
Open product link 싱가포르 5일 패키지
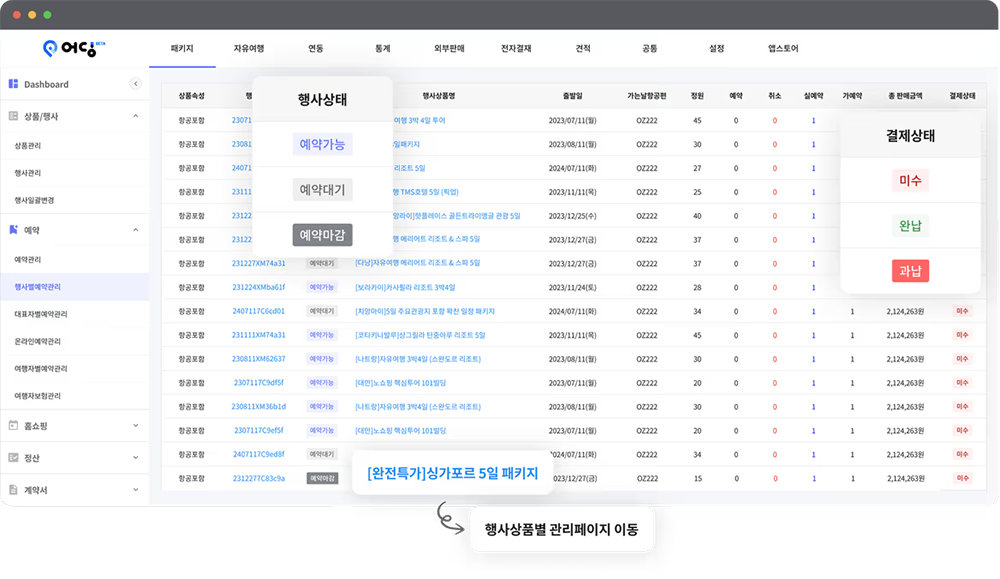(x=452, y=473)
